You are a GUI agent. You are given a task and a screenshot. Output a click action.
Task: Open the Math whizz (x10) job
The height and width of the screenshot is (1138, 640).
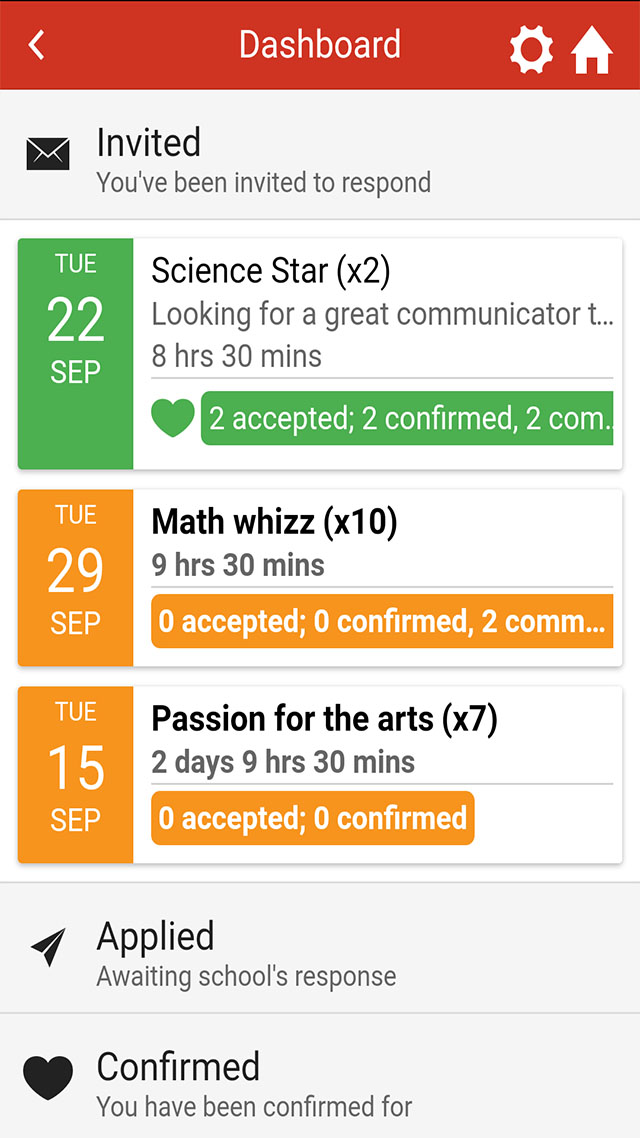[x=274, y=521]
